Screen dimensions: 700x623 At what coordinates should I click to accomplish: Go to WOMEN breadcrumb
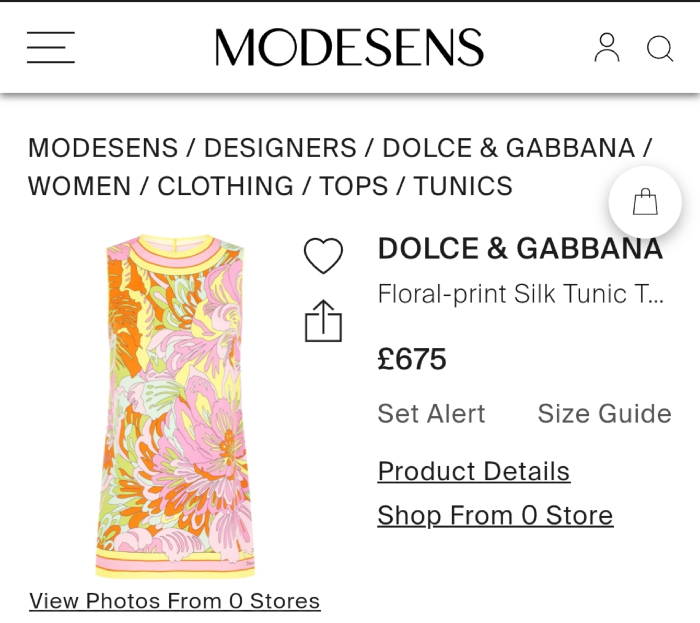79,186
